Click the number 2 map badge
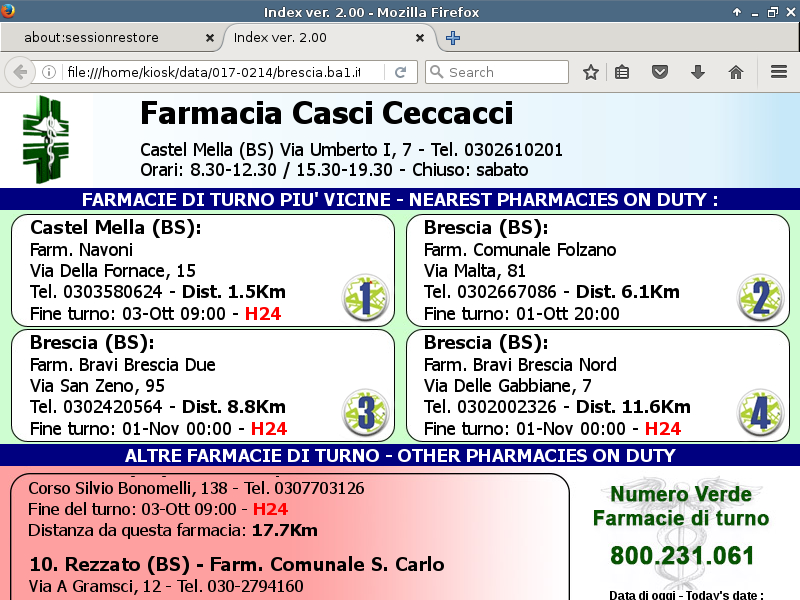 [760, 298]
